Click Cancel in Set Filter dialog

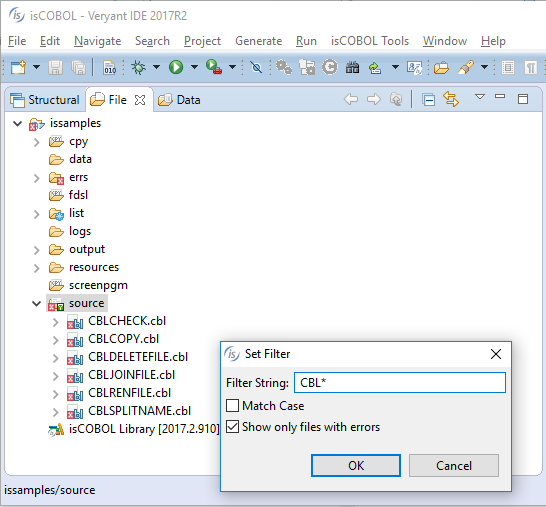[x=453, y=466]
